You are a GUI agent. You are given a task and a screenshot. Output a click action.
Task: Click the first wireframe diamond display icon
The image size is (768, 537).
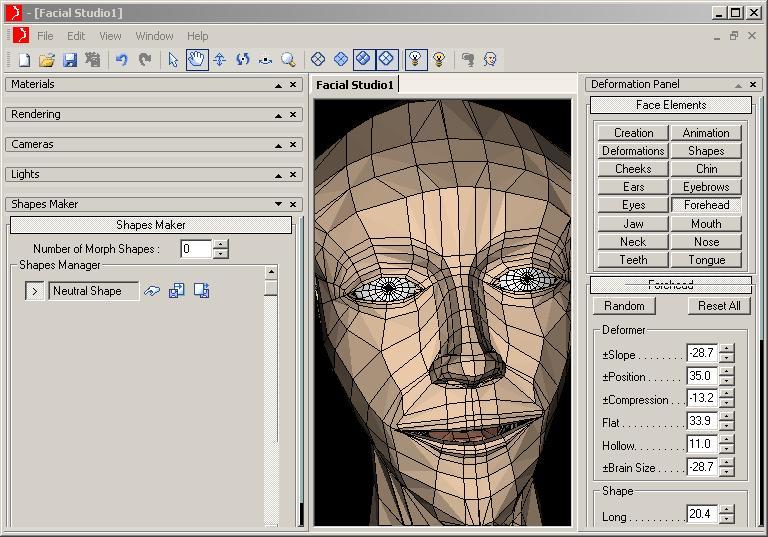[318, 60]
